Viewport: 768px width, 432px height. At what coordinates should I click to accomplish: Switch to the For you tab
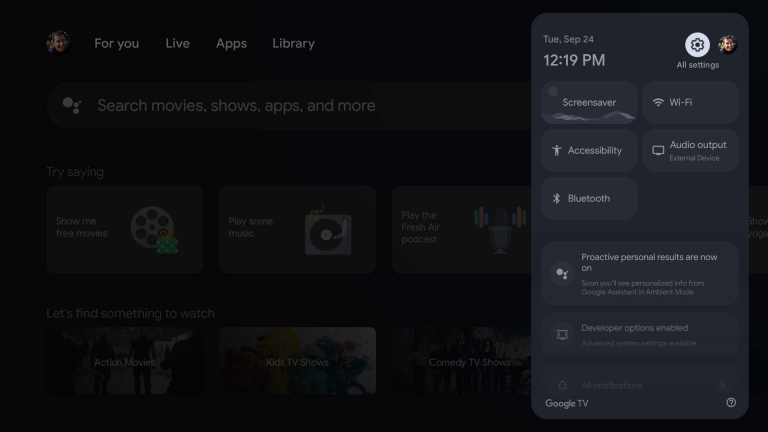117,43
